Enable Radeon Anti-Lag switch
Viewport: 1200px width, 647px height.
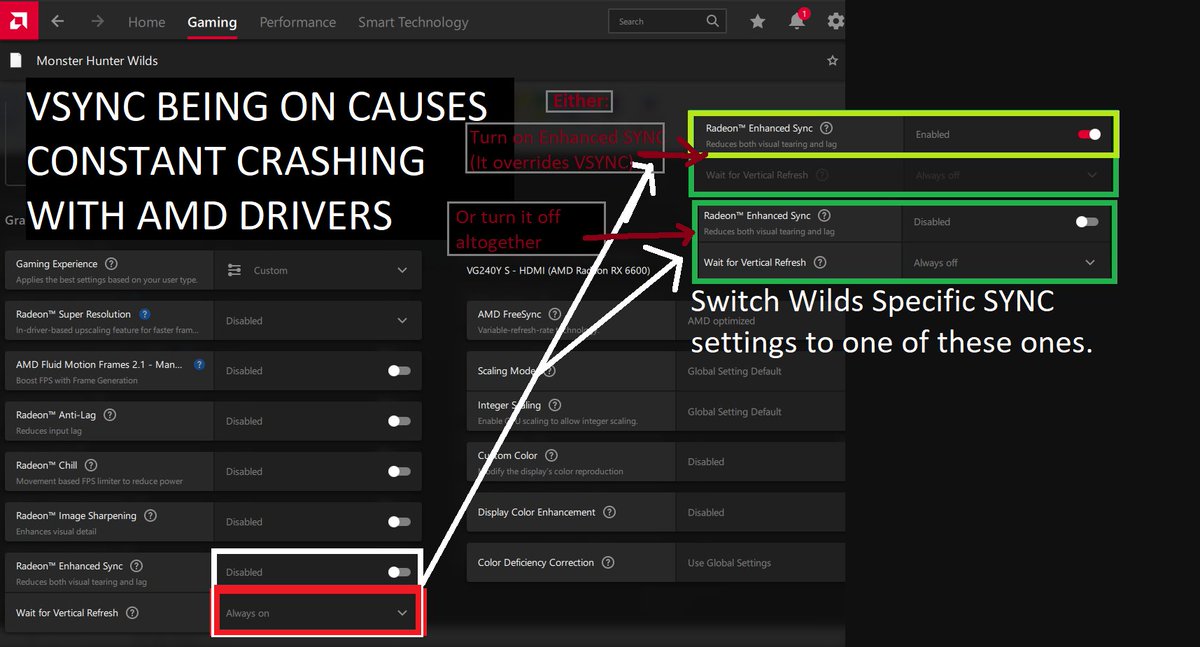coord(399,421)
